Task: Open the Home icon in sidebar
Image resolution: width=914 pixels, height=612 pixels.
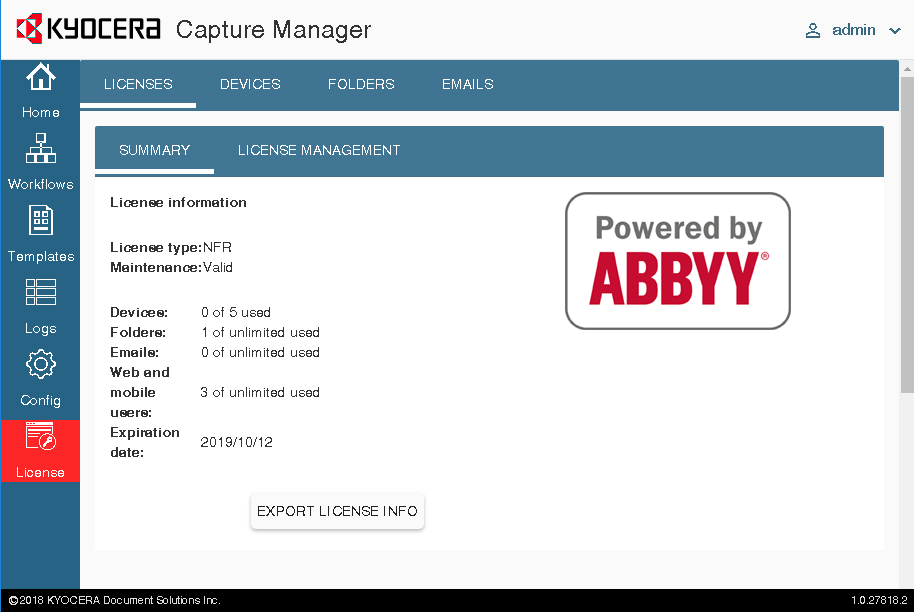Action: click(x=40, y=78)
